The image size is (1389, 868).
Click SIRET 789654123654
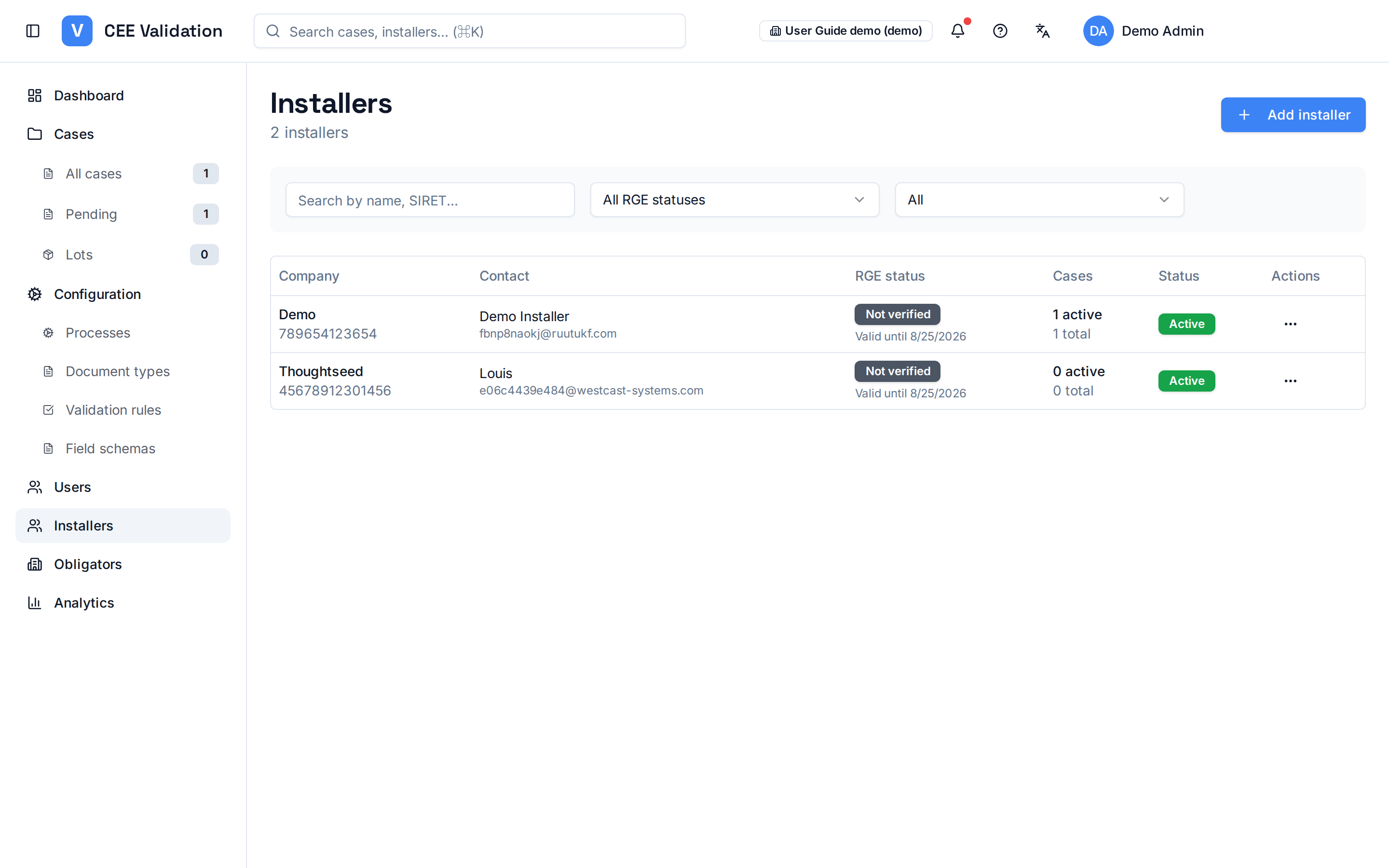point(328,334)
